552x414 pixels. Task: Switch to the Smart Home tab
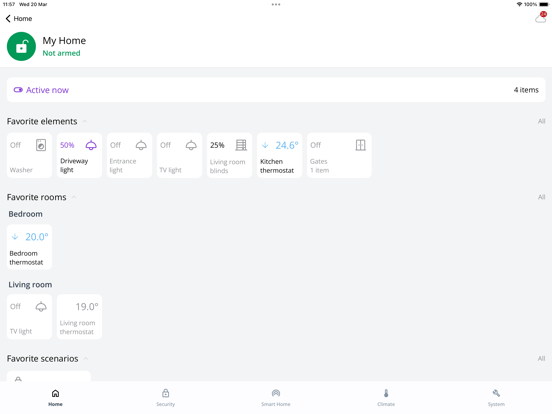coord(276,398)
